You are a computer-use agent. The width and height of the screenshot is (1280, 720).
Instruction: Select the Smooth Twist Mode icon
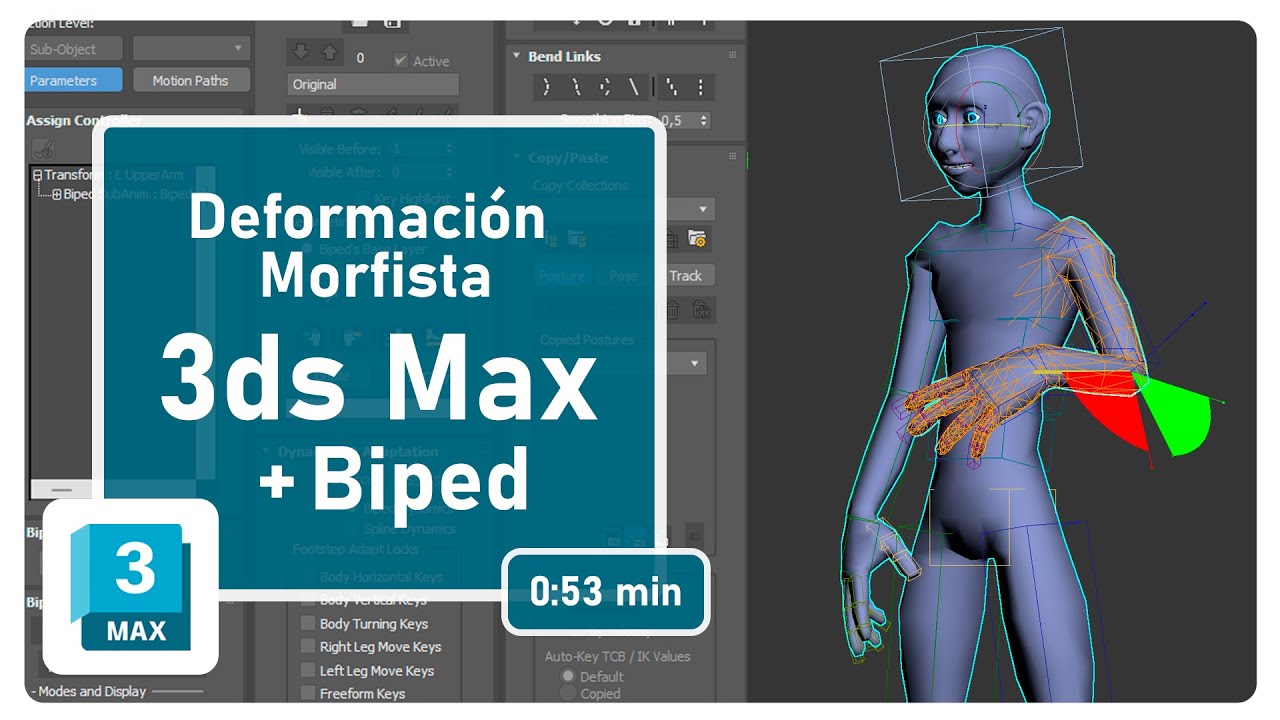pyautogui.click(x=634, y=87)
